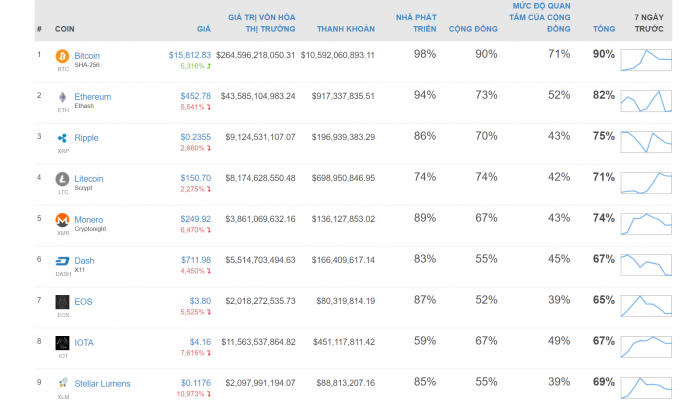Sort by Tổng column header
Screen dimensions: 680x412
pos(603,30)
